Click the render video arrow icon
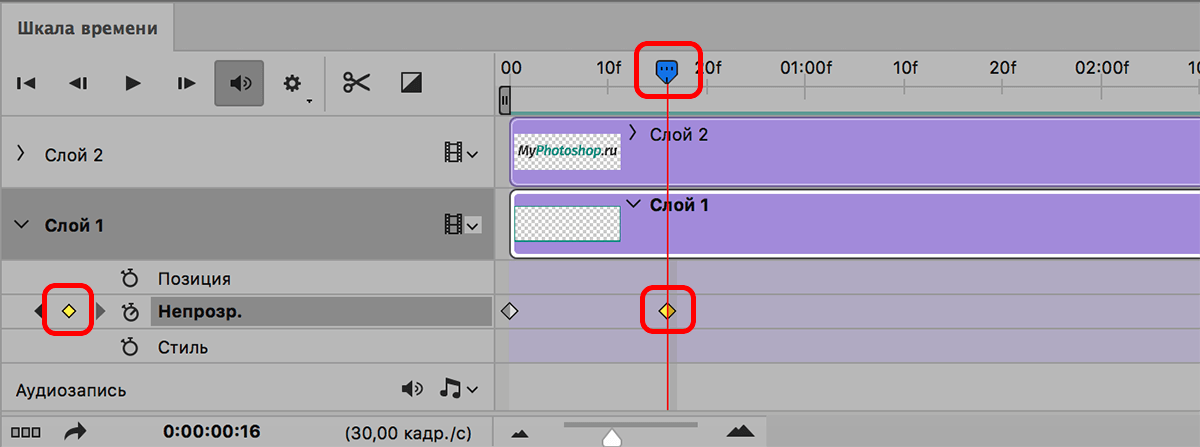The height and width of the screenshot is (447, 1200). pos(74,432)
